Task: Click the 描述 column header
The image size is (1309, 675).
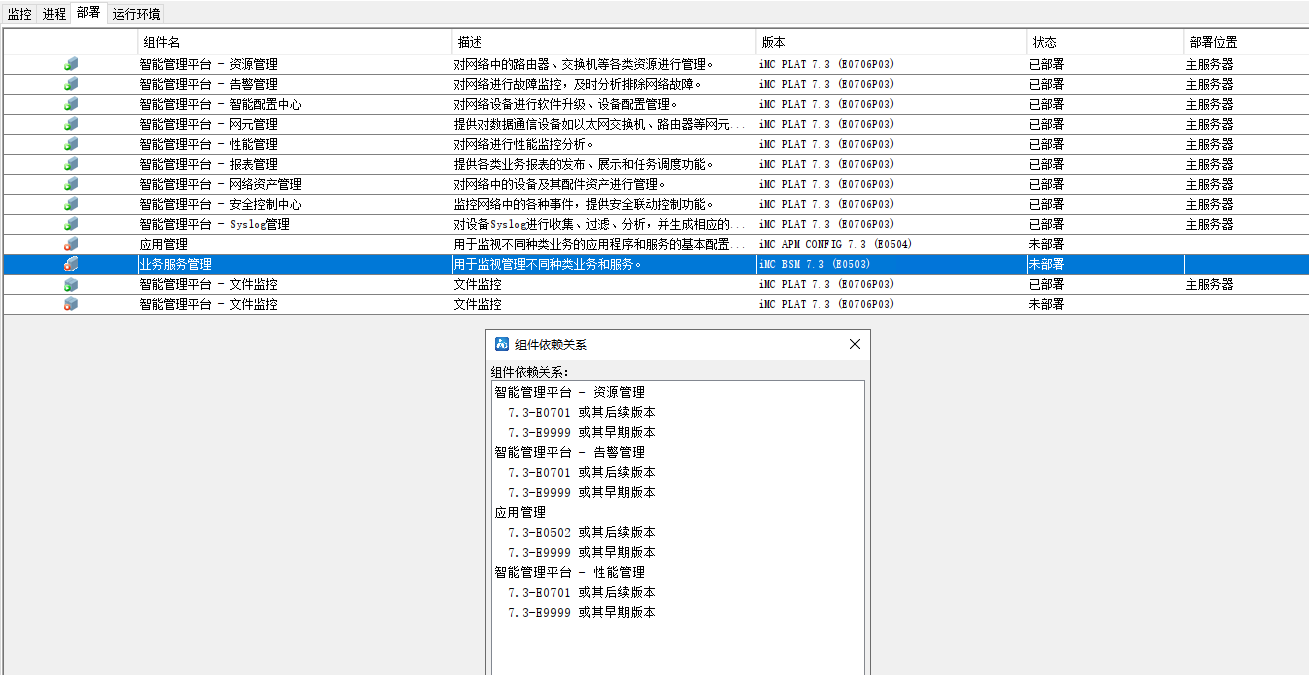Action: pos(603,42)
